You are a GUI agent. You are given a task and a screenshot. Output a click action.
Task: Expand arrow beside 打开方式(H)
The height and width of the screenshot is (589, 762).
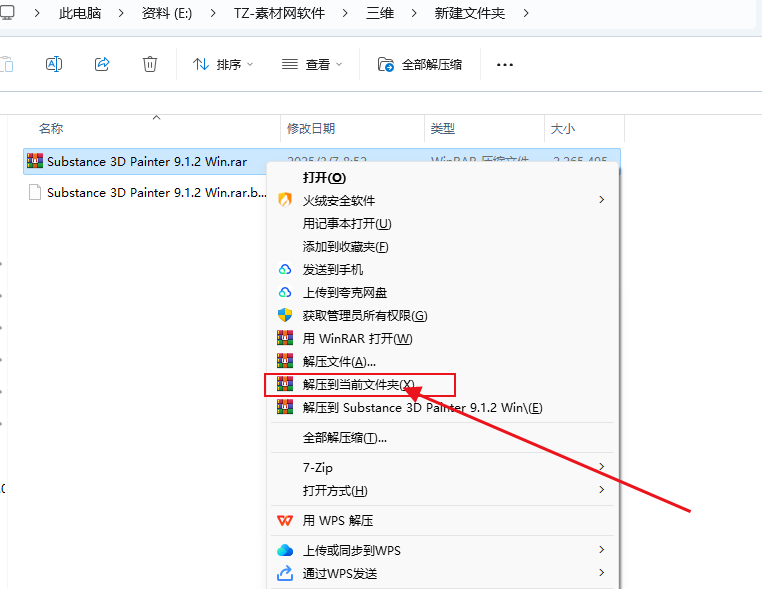pos(602,489)
